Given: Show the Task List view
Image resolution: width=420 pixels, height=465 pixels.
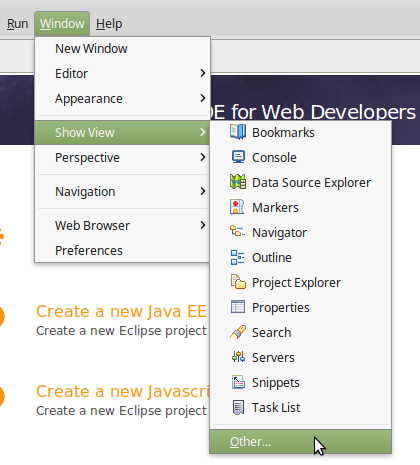Looking at the screenshot, I should point(300,407).
